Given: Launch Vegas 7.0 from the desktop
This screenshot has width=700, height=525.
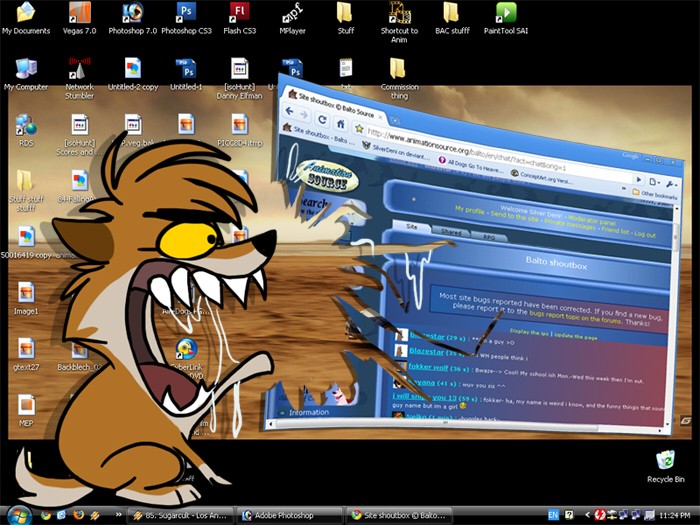Looking at the screenshot, I should click(x=79, y=18).
